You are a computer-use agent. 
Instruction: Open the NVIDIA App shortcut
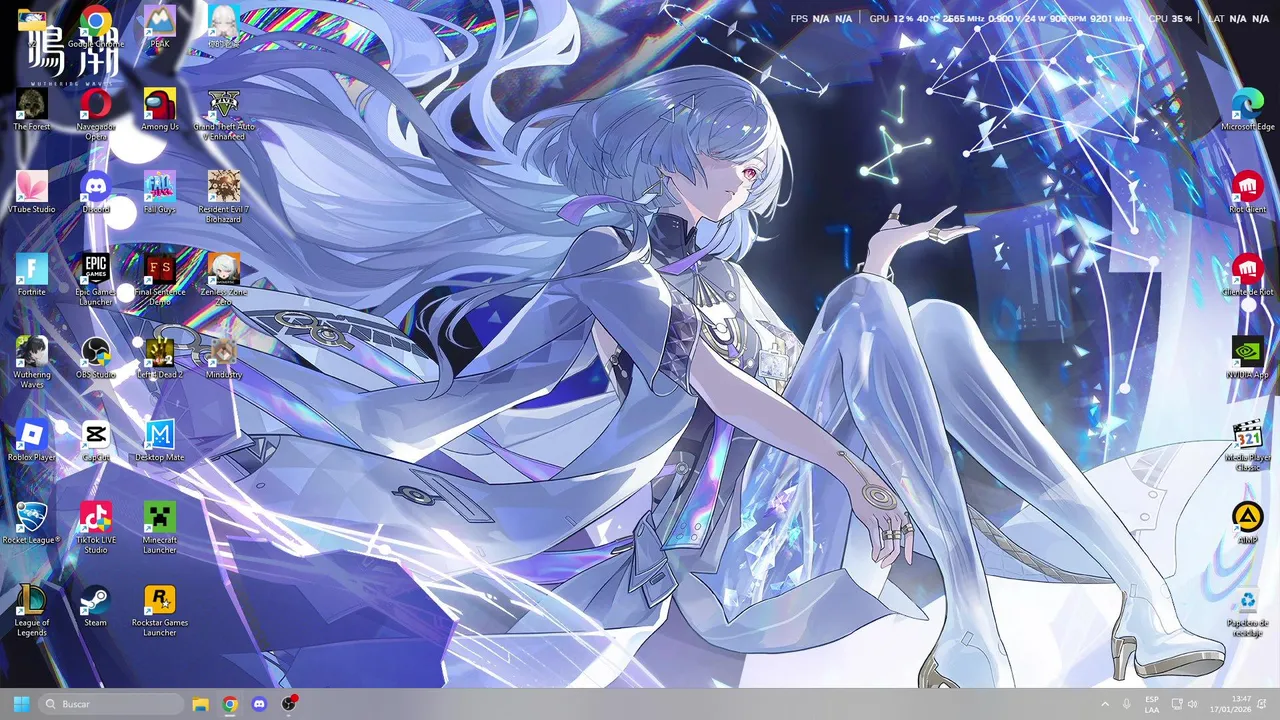pos(1248,357)
